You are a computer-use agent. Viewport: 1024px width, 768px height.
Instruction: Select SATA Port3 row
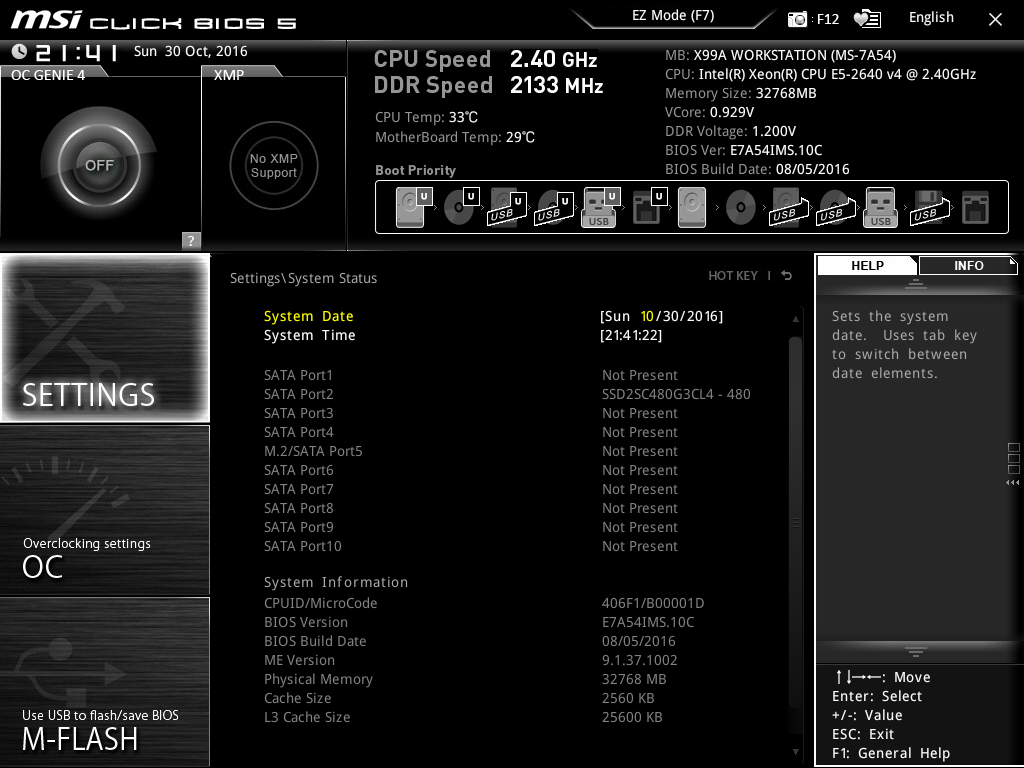470,413
